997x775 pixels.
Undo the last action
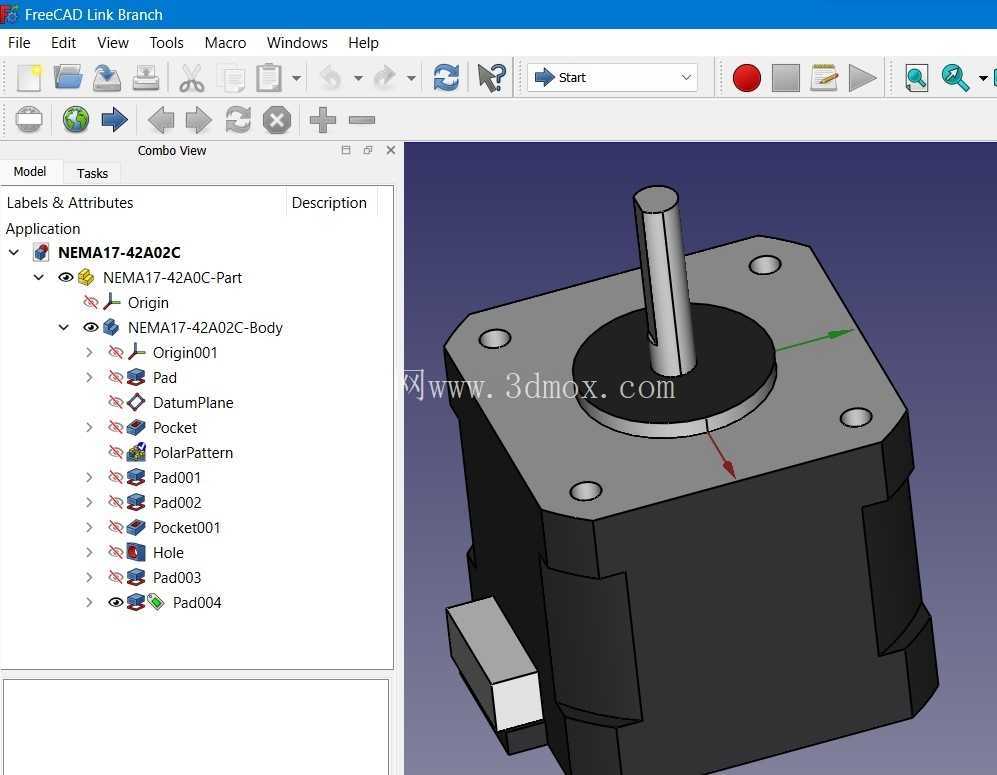[x=331, y=78]
